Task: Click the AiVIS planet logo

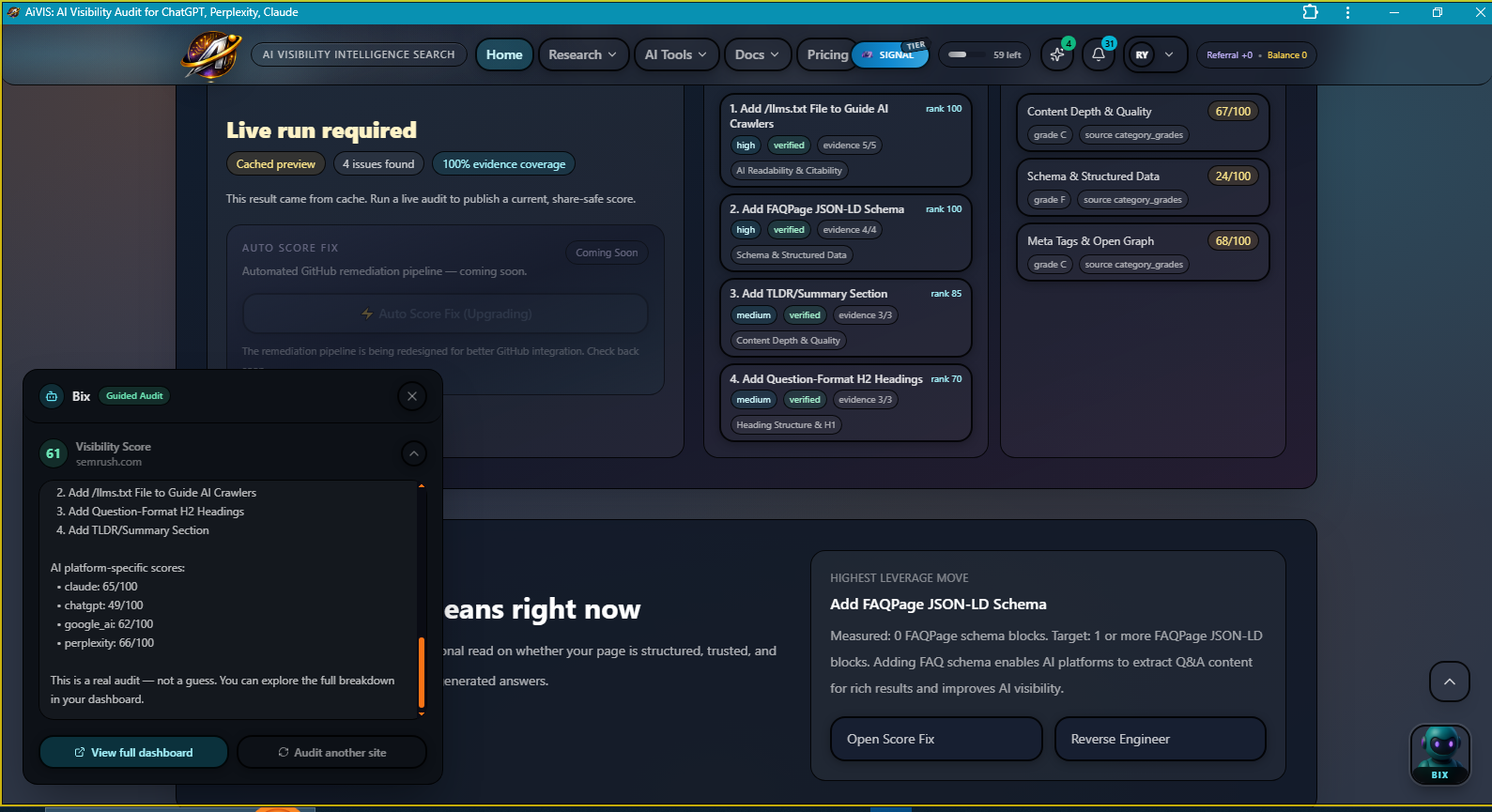Action: click(210, 55)
